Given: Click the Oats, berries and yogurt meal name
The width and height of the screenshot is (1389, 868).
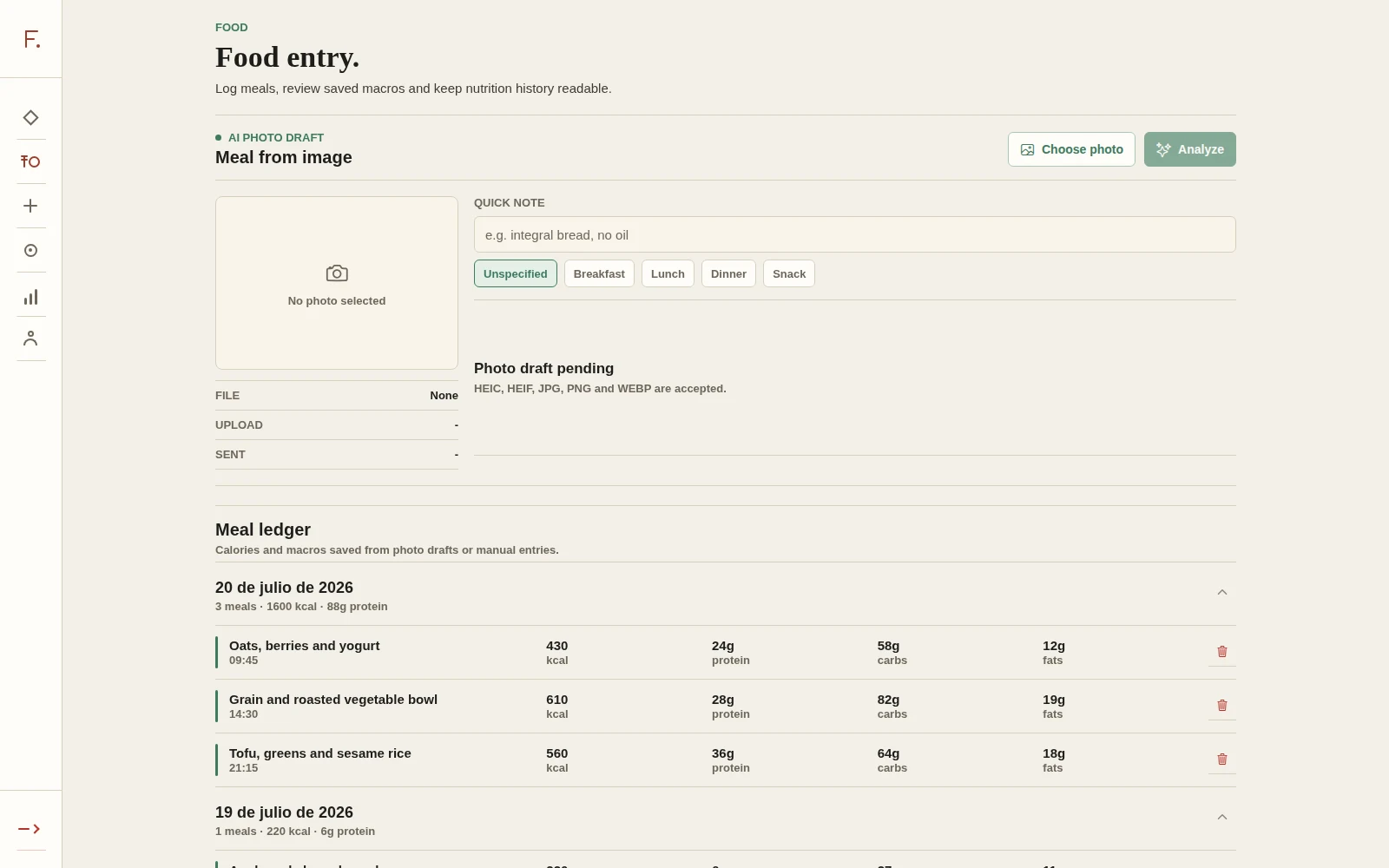Looking at the screenshot, I should pyautogui.click(x=305, y=646).
